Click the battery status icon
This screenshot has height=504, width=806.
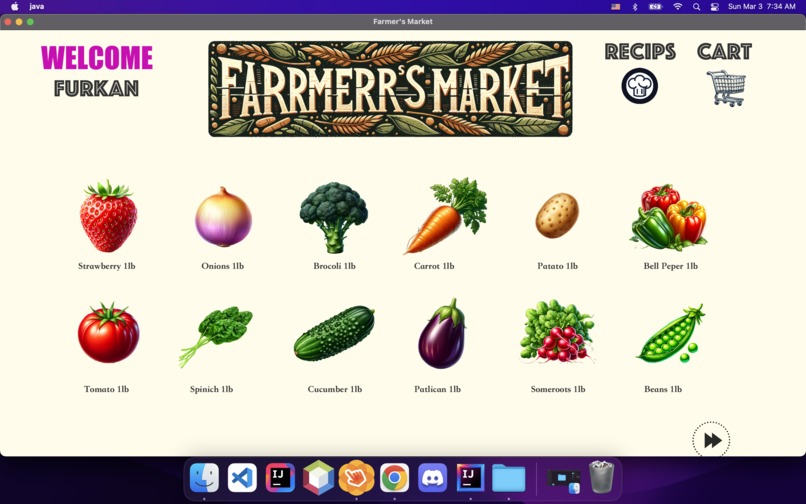click(x=655, y=7)
